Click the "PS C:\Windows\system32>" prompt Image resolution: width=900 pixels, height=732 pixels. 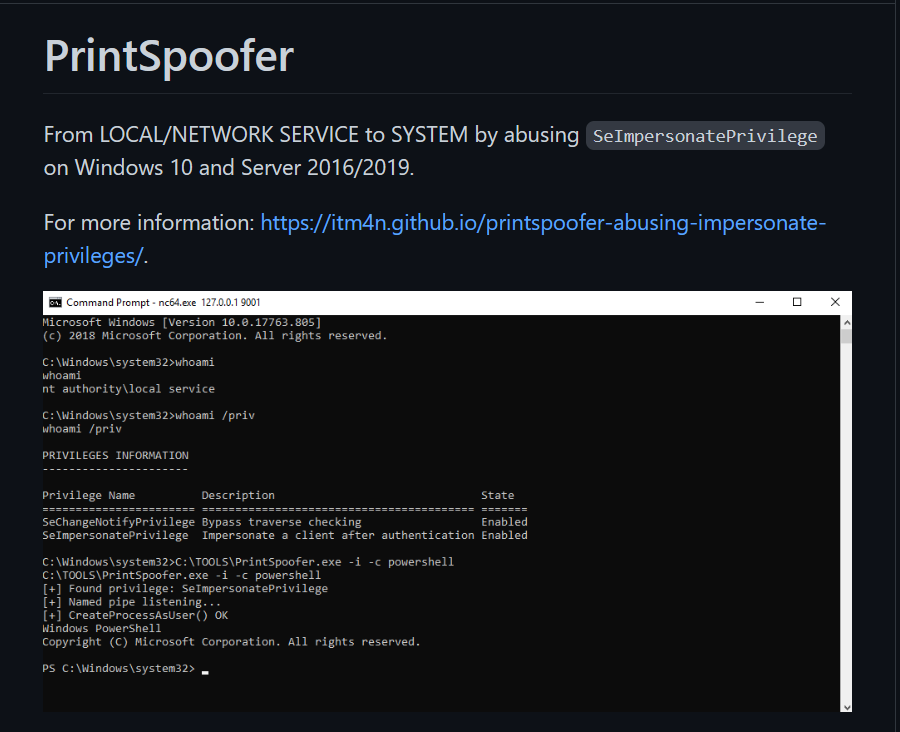(118, 668)
